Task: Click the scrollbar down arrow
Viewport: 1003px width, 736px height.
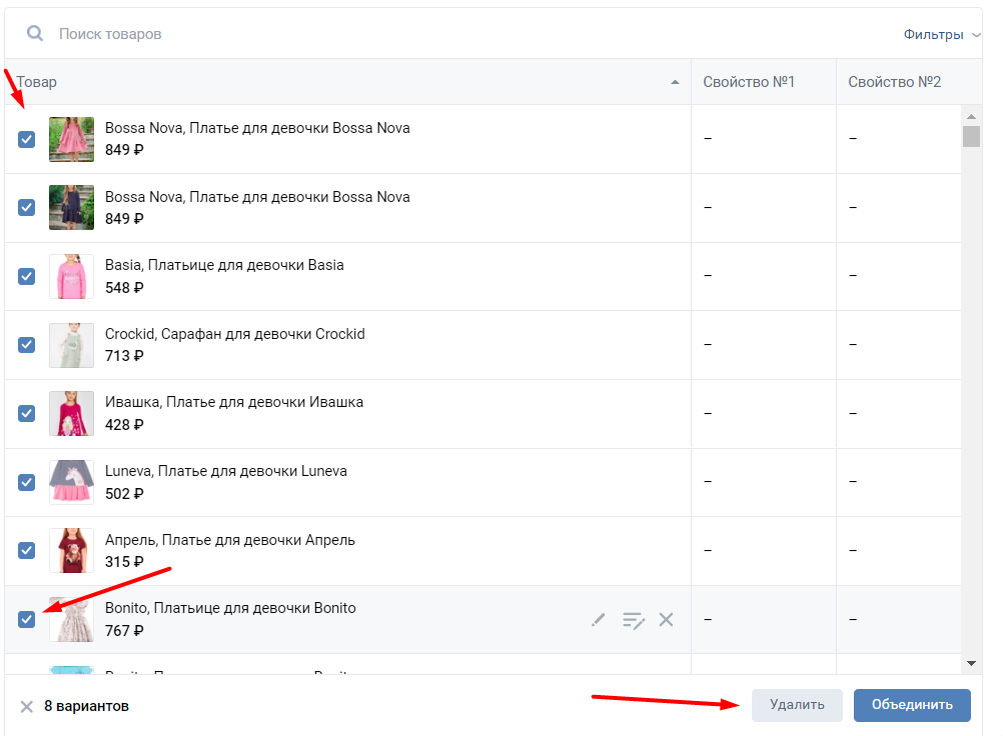Action: pos(971,663)
